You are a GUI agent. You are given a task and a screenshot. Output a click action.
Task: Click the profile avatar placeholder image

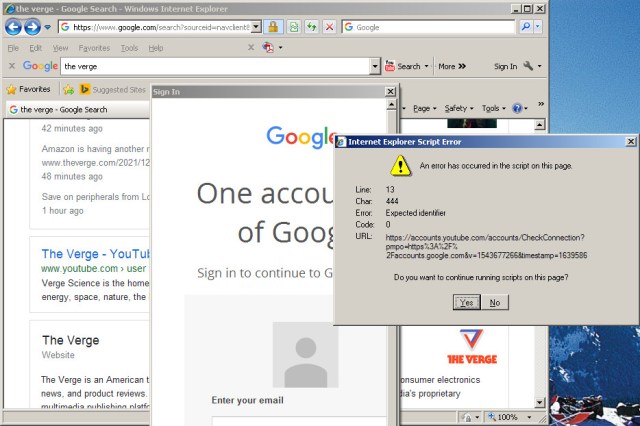click(305, 354)
